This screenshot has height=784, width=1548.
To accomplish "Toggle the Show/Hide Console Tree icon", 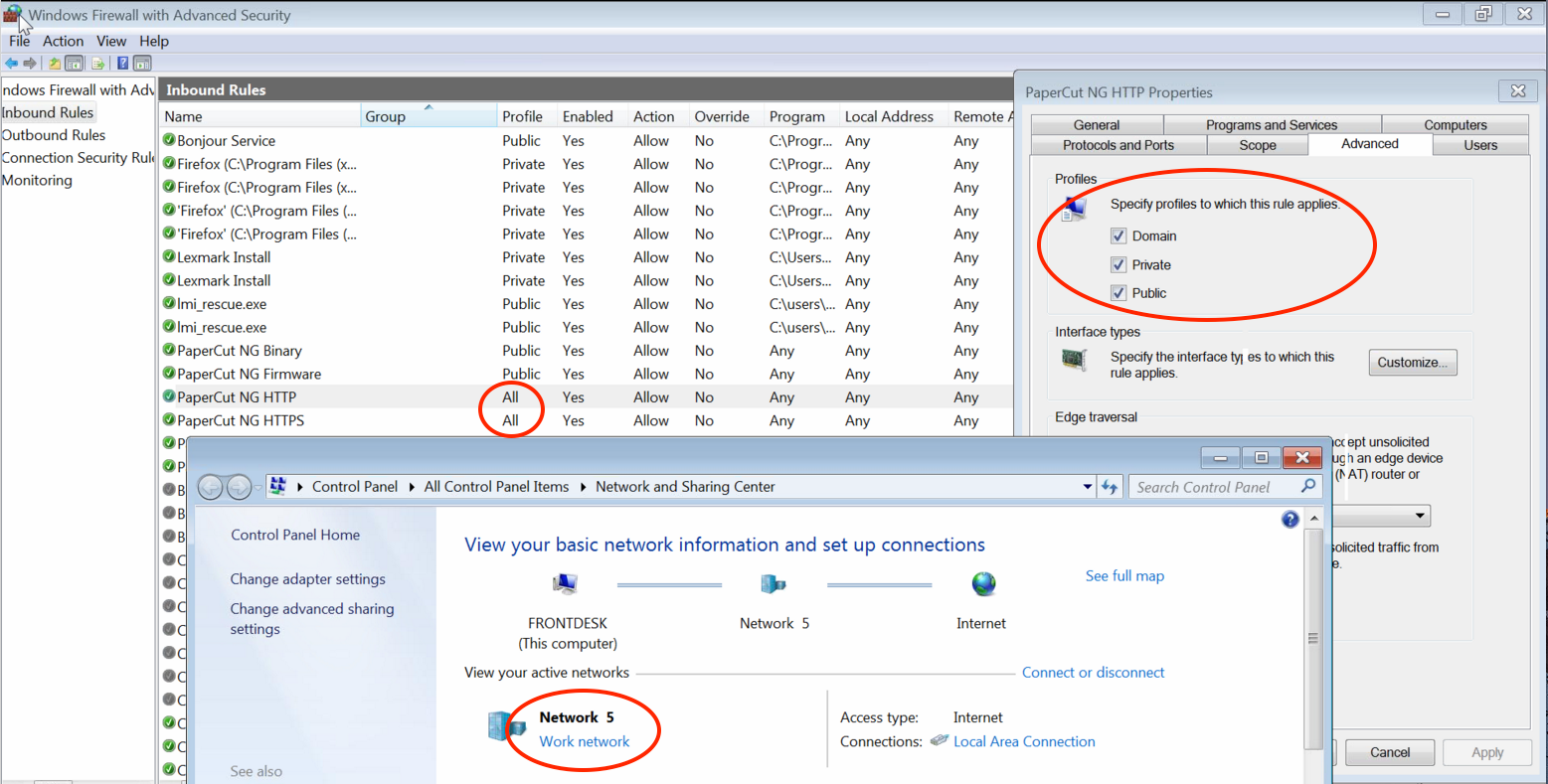I will point(74,63).
